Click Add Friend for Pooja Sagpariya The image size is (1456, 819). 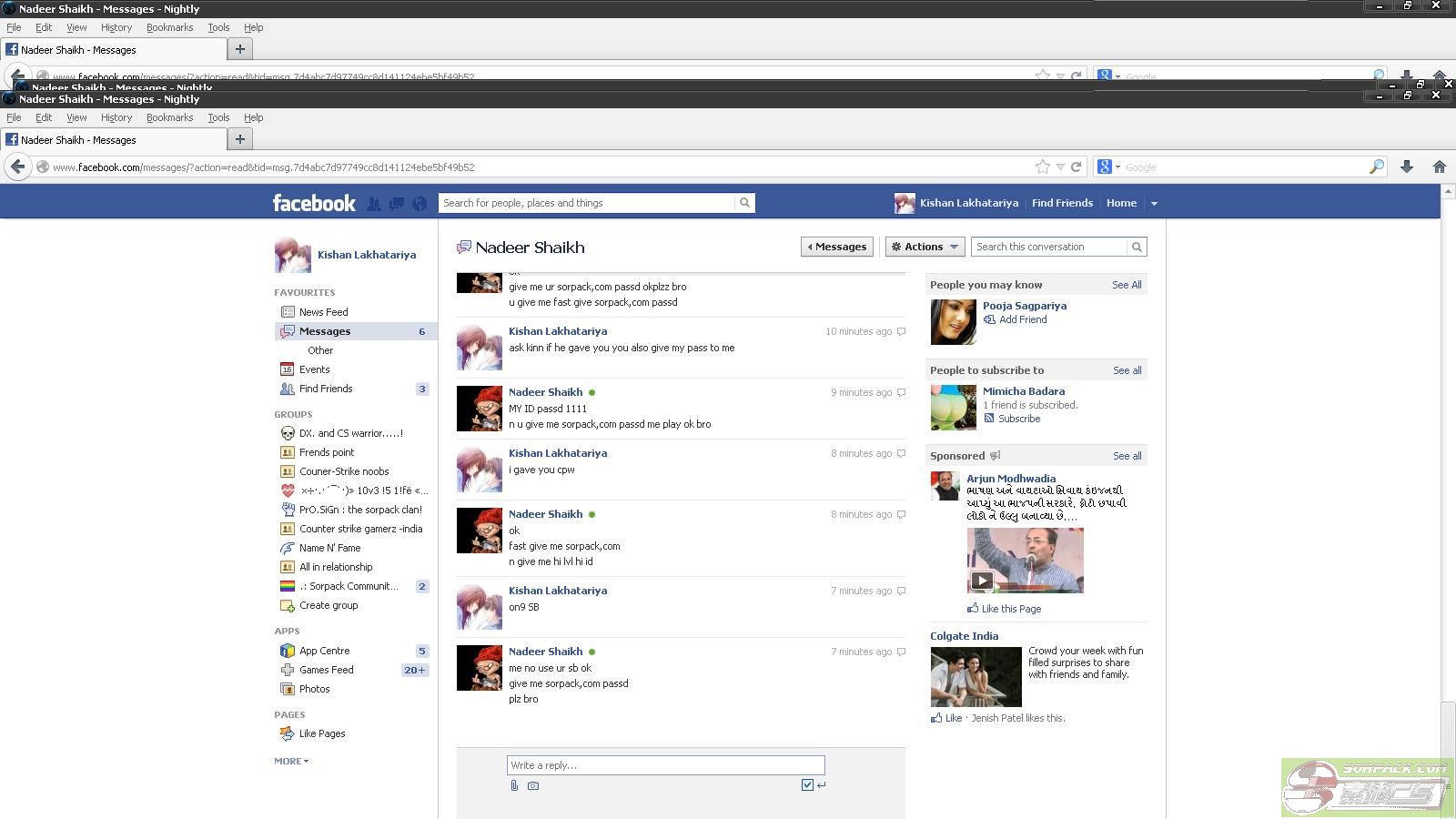(1022, 319)
